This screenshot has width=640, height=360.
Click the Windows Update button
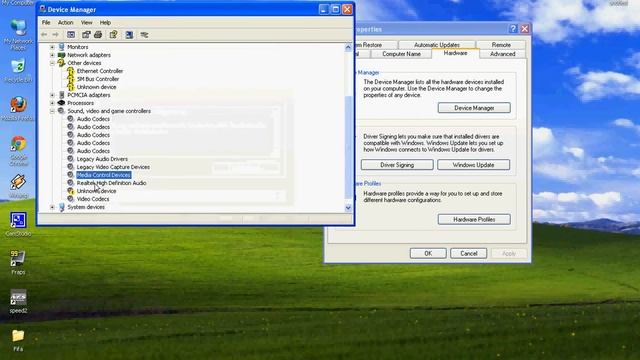point(473,165)
